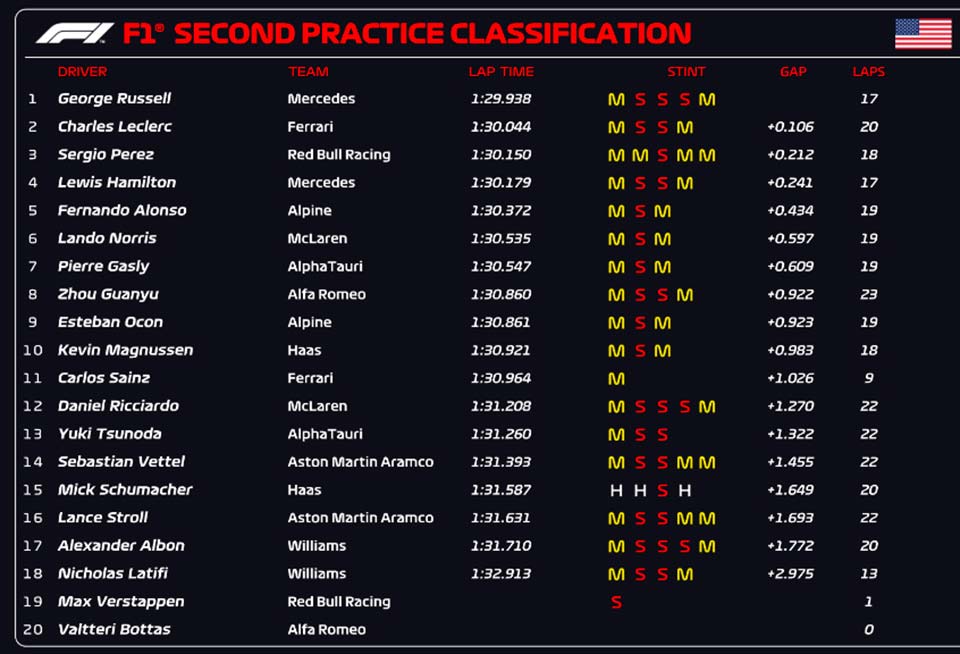960x654 pixels.
Task: Click Charles Leclerc's +0.106 gap value
Action: [790, 127]
